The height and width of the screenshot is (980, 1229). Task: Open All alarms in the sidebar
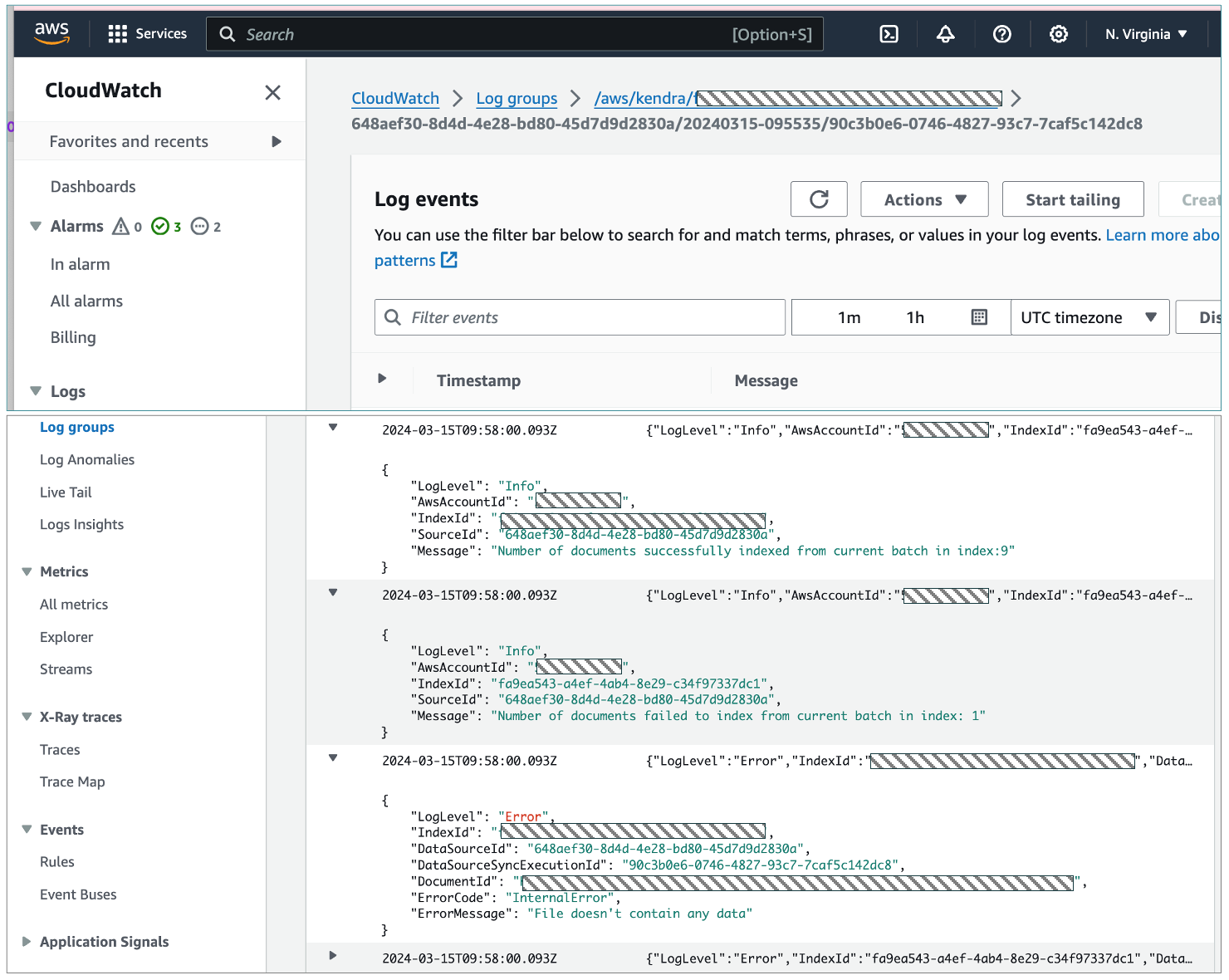pos(86,301)
